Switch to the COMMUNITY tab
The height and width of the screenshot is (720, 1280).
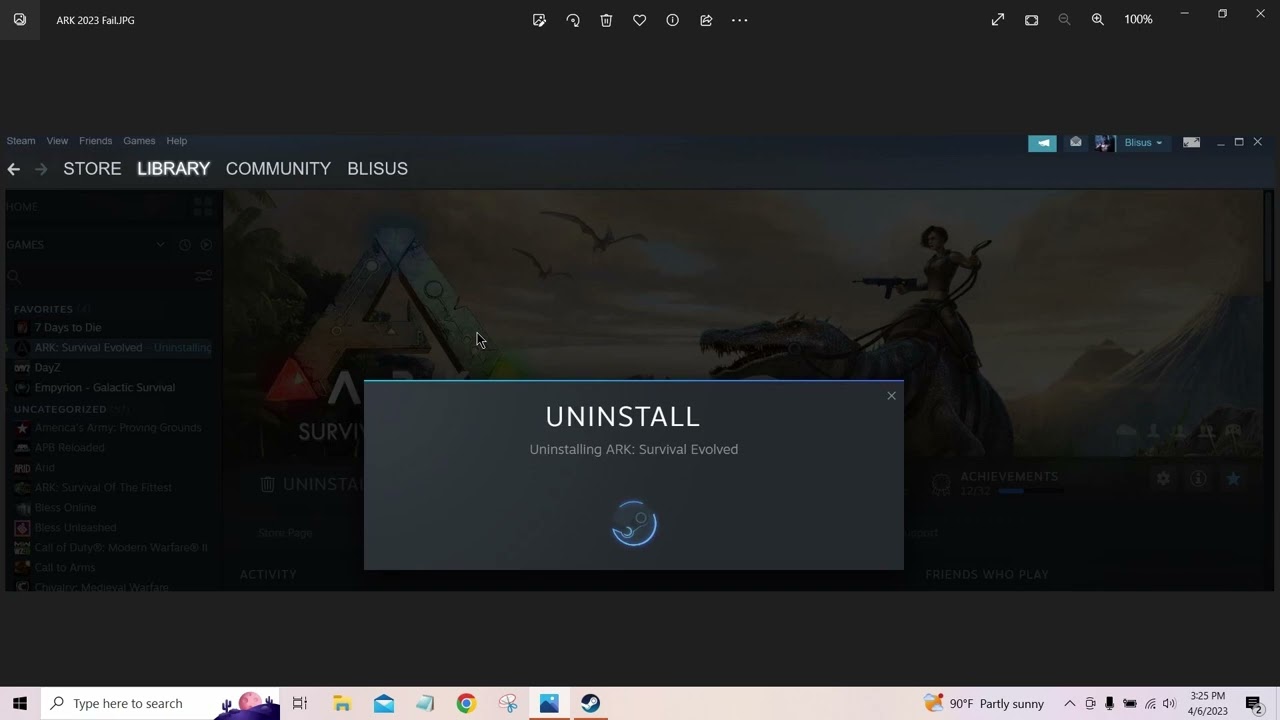278,169
